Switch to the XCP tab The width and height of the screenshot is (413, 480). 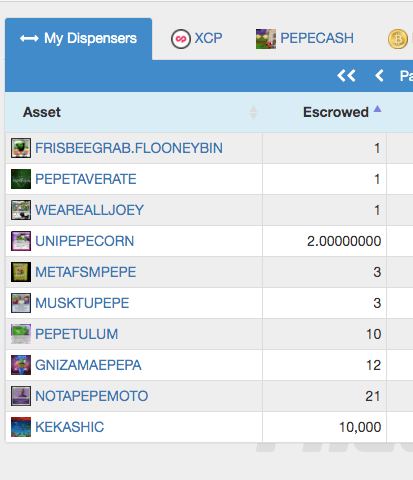(196, 39)
